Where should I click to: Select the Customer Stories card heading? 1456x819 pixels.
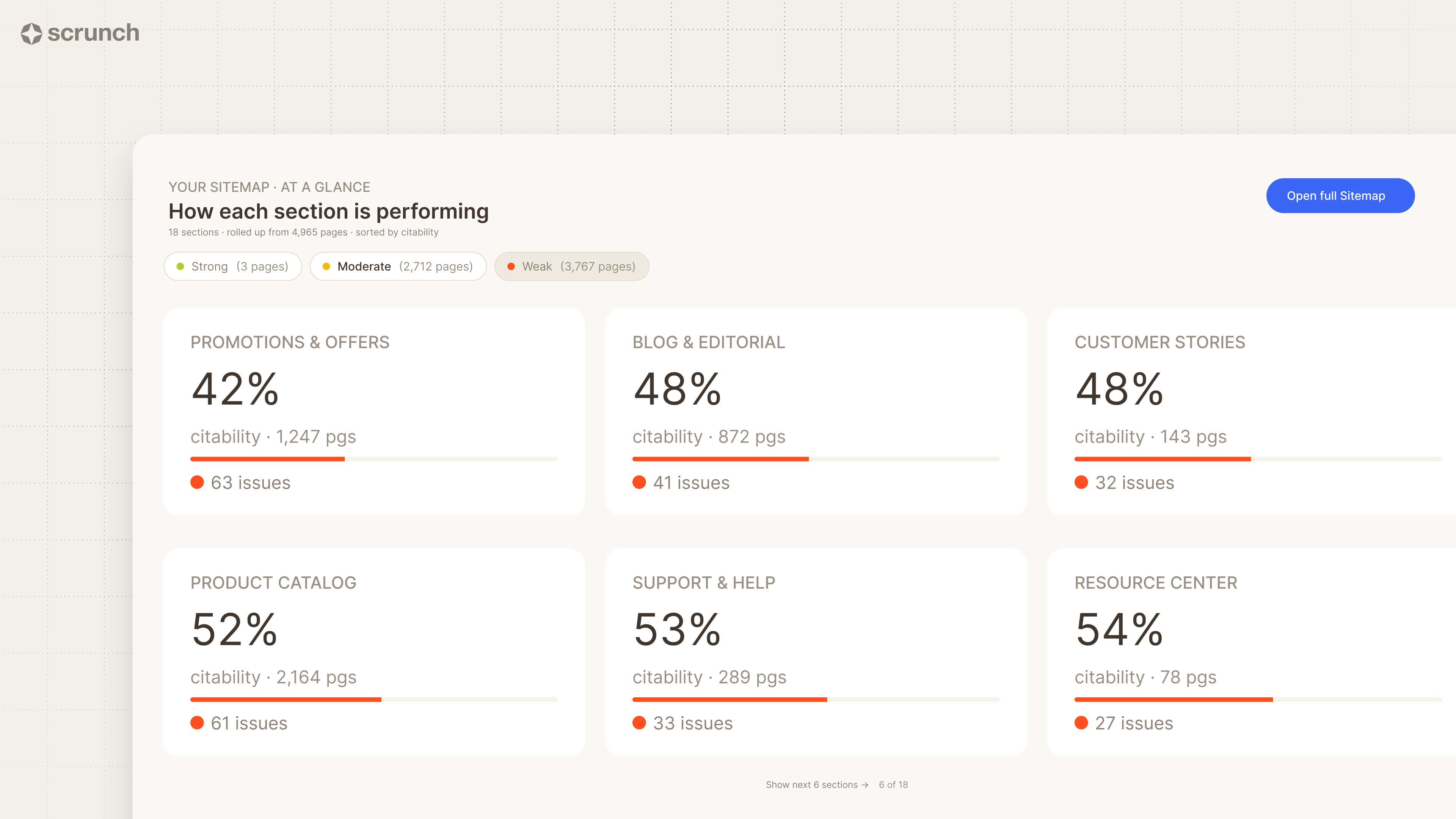click(x=1160, y=342)
